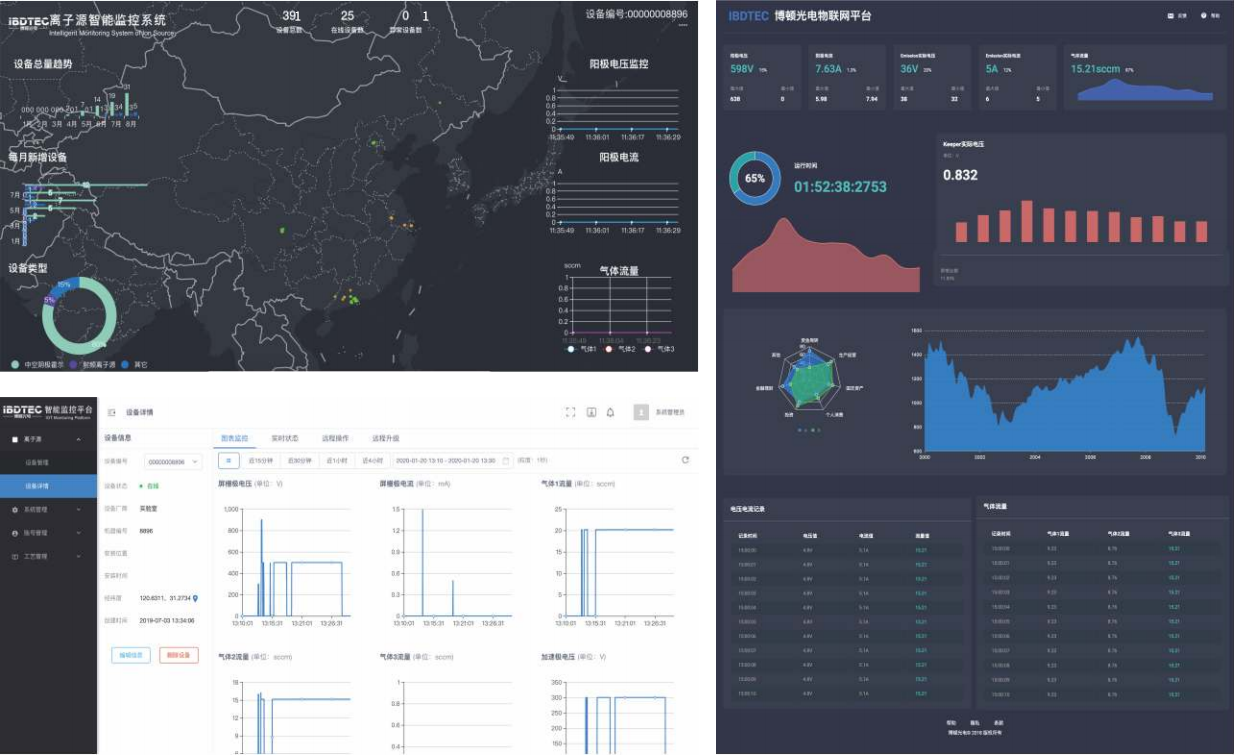
Task: Select 设备详情 in the sidebar
Action: [48, 486]
